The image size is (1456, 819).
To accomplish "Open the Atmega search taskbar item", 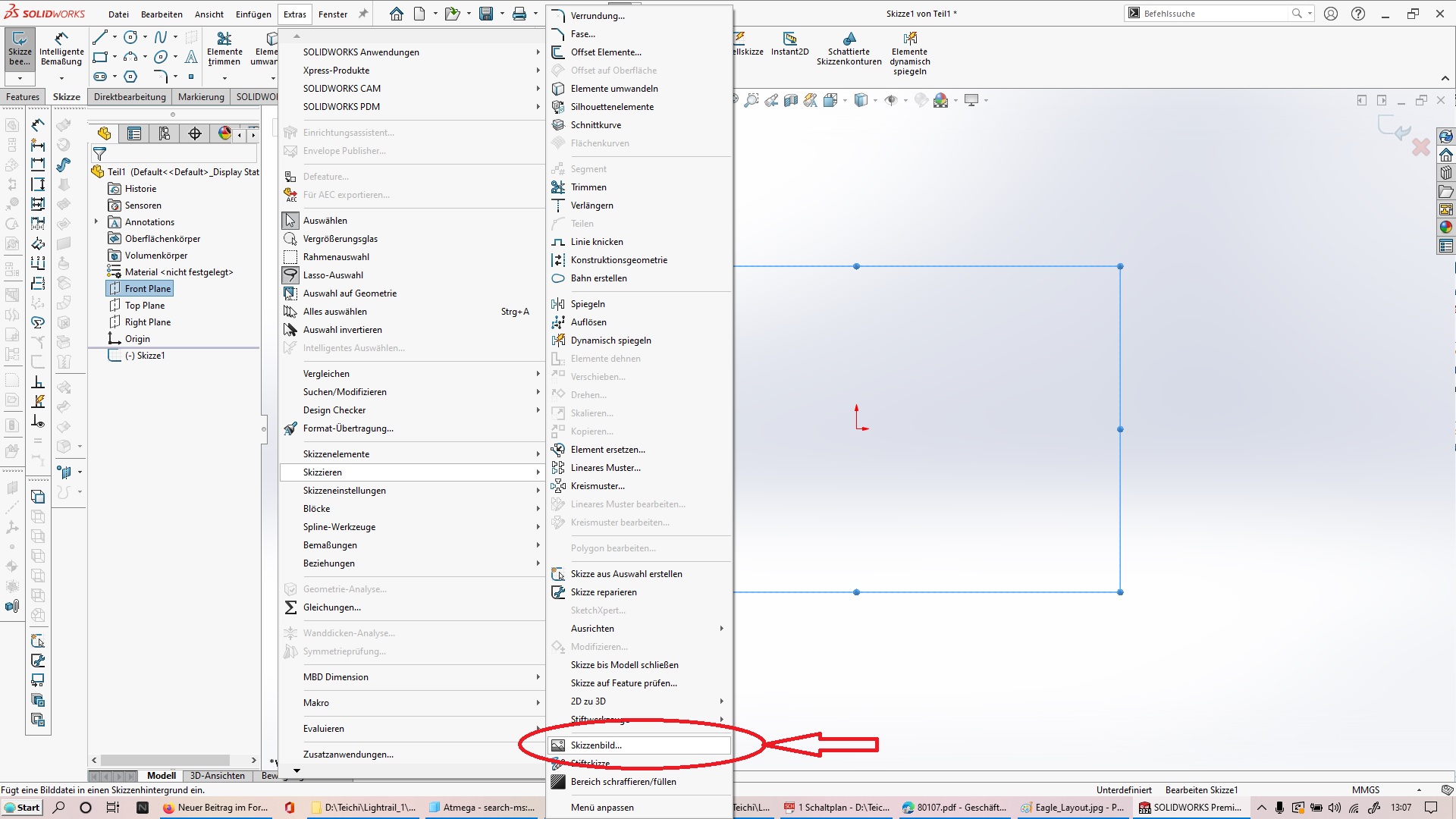I will 482,808.
